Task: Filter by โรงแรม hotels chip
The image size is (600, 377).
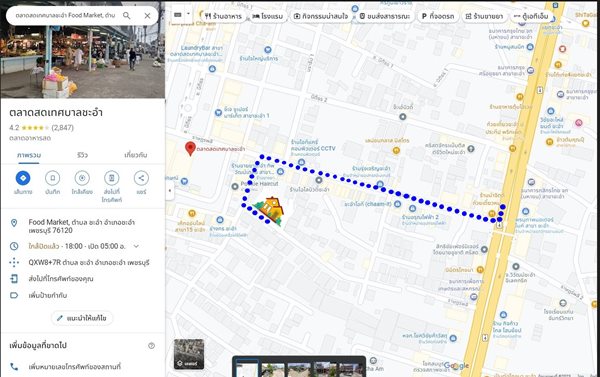Action: [267, 16]
